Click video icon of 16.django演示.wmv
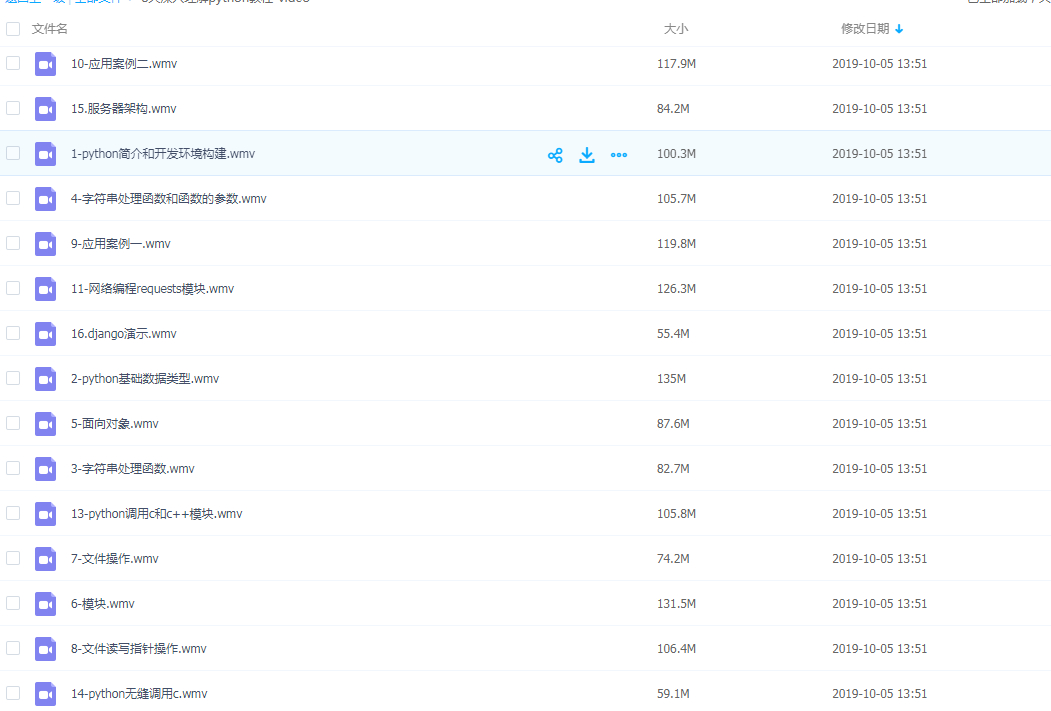Viewport: 1051px width, 711px height. (x=46, y=334)
